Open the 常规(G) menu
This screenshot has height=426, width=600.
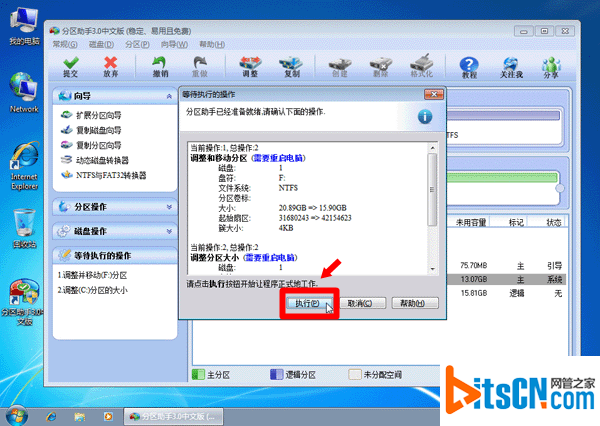coord(65,44)
